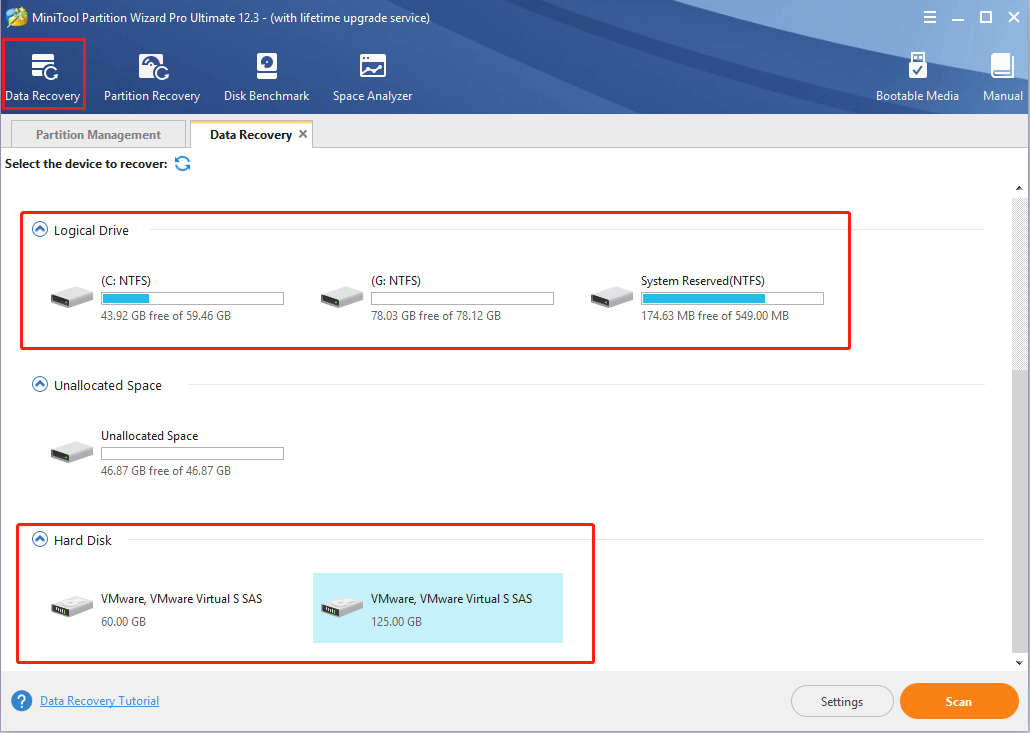Click the '43.92 GB free of 59.46 GB' text
This screenshot has height=733, width=1030.
(x=166, y=316)
